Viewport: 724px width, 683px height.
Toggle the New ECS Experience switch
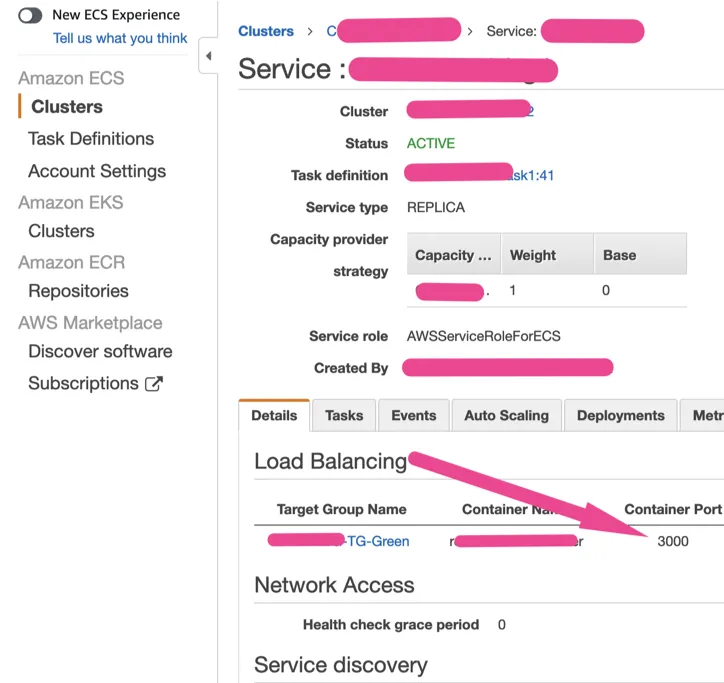[30, 15]
